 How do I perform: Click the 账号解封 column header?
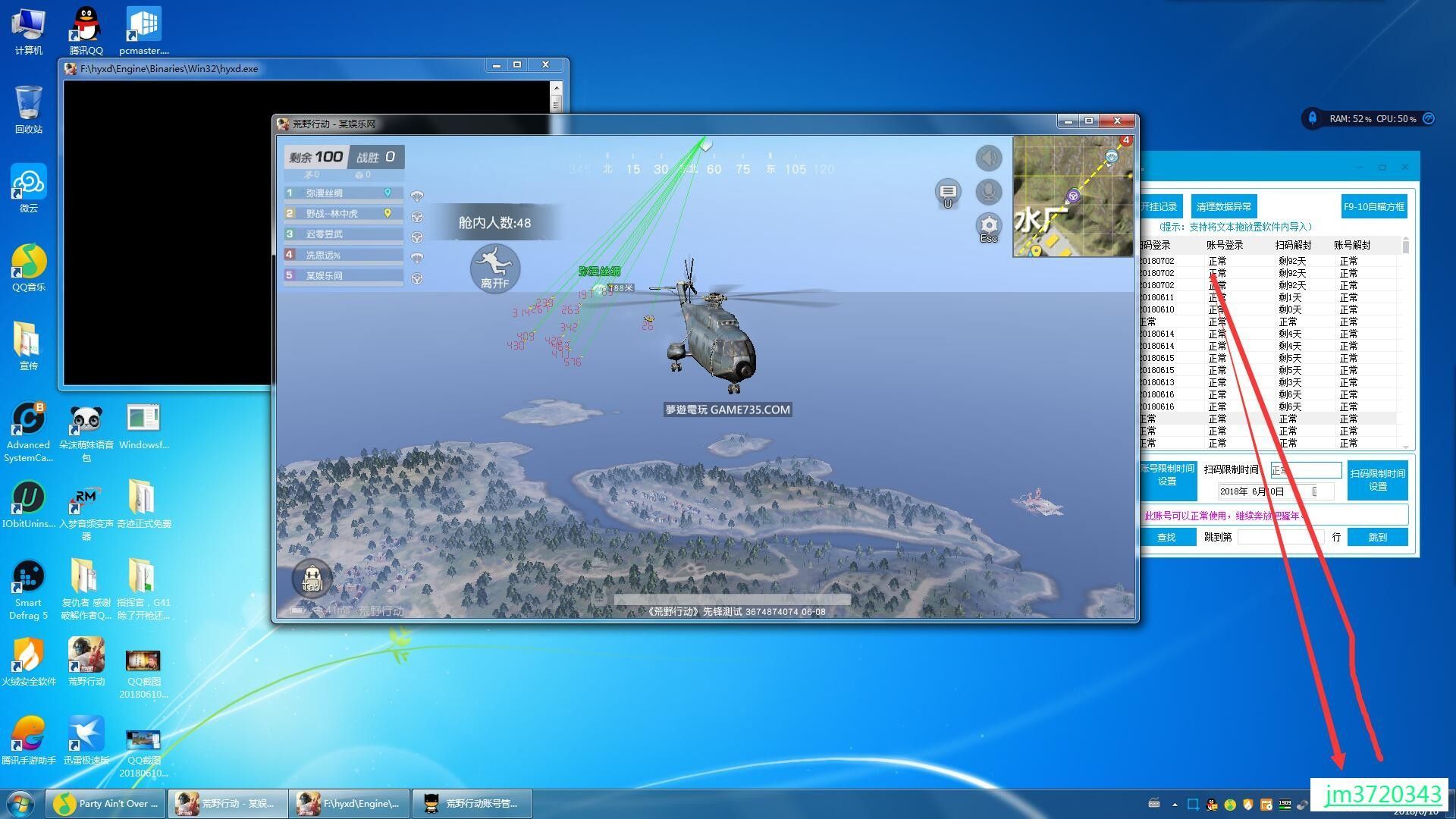click(x=1351, y=245)
